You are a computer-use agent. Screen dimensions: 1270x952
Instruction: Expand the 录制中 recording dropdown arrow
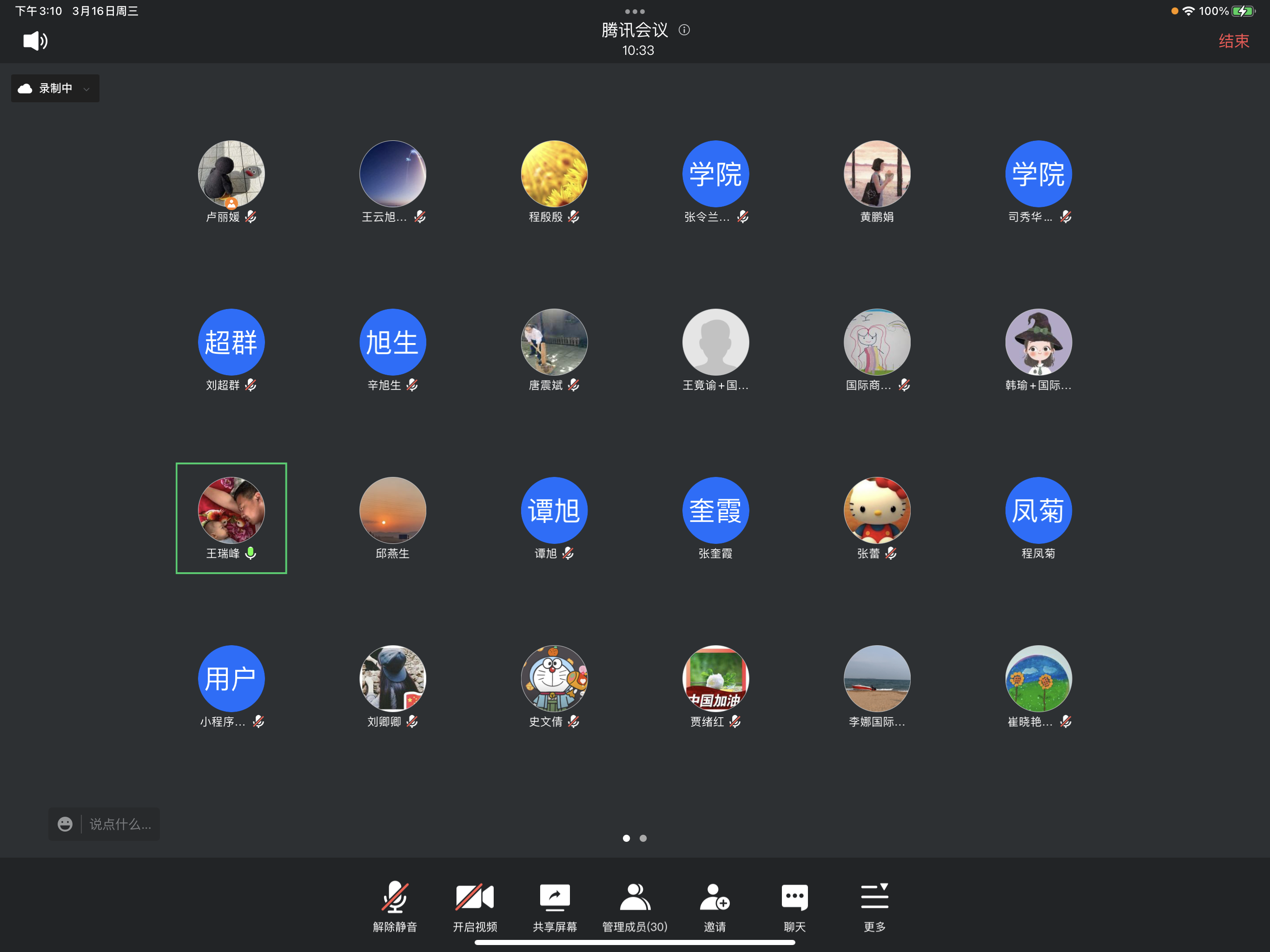[x=86, y=89]
